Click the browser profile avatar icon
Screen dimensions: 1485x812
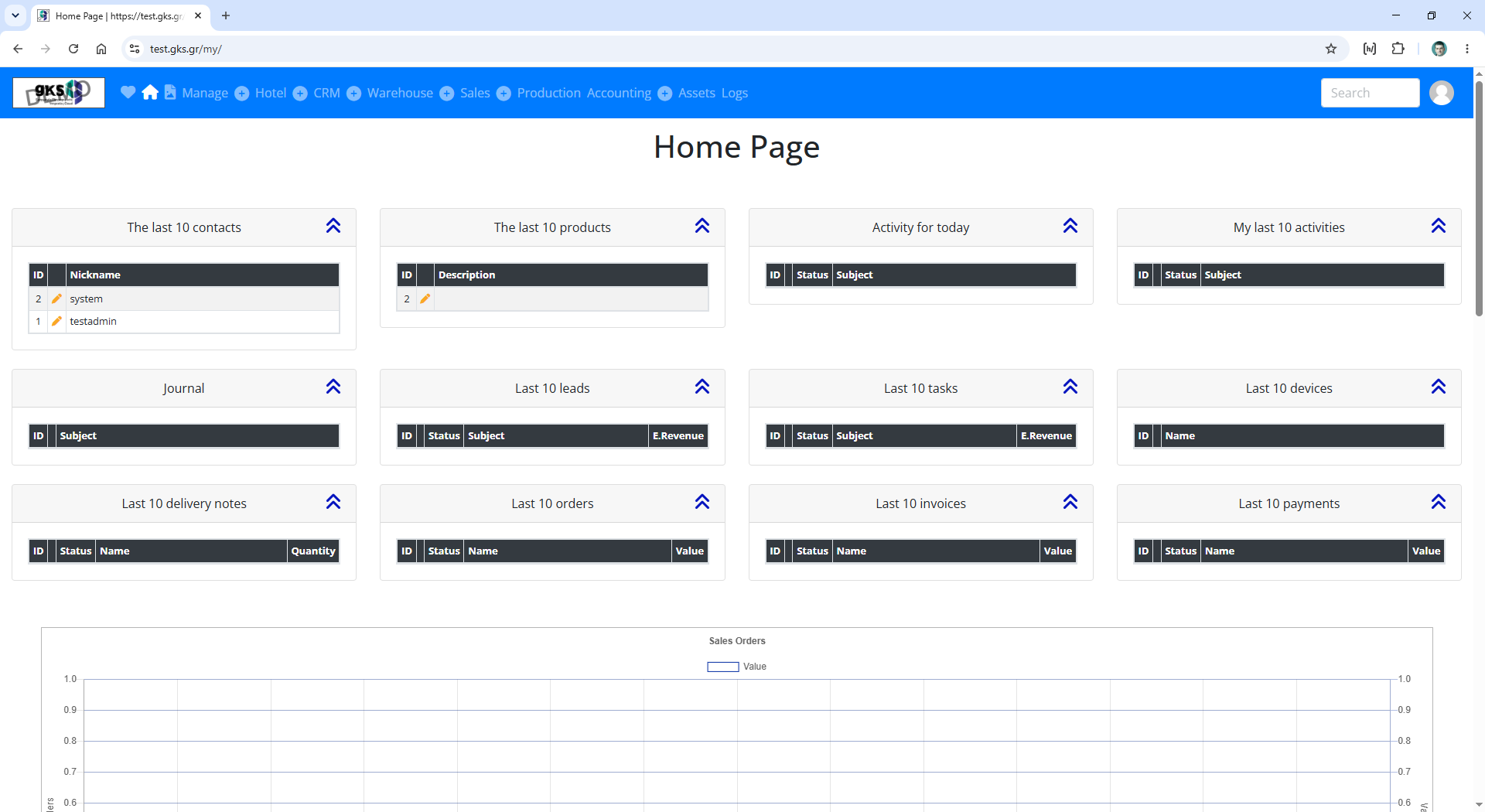tap(1439, 49)
